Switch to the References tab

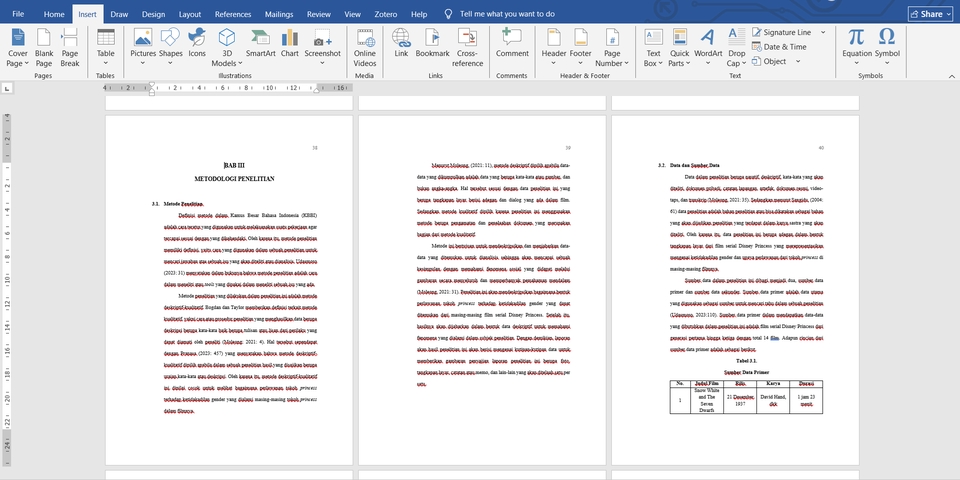click(233, 13)
